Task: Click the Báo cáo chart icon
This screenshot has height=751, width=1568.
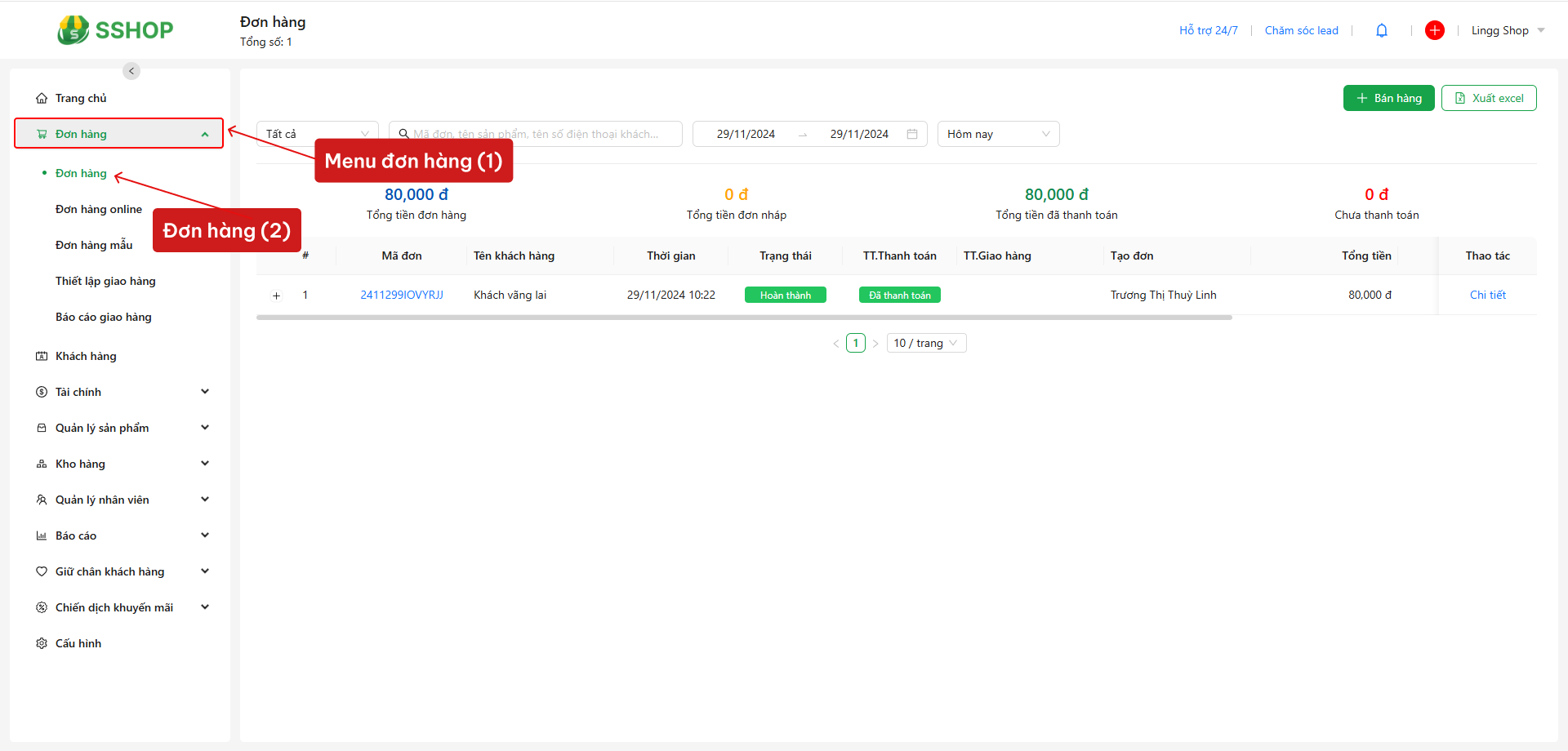Action: (42, 535)
